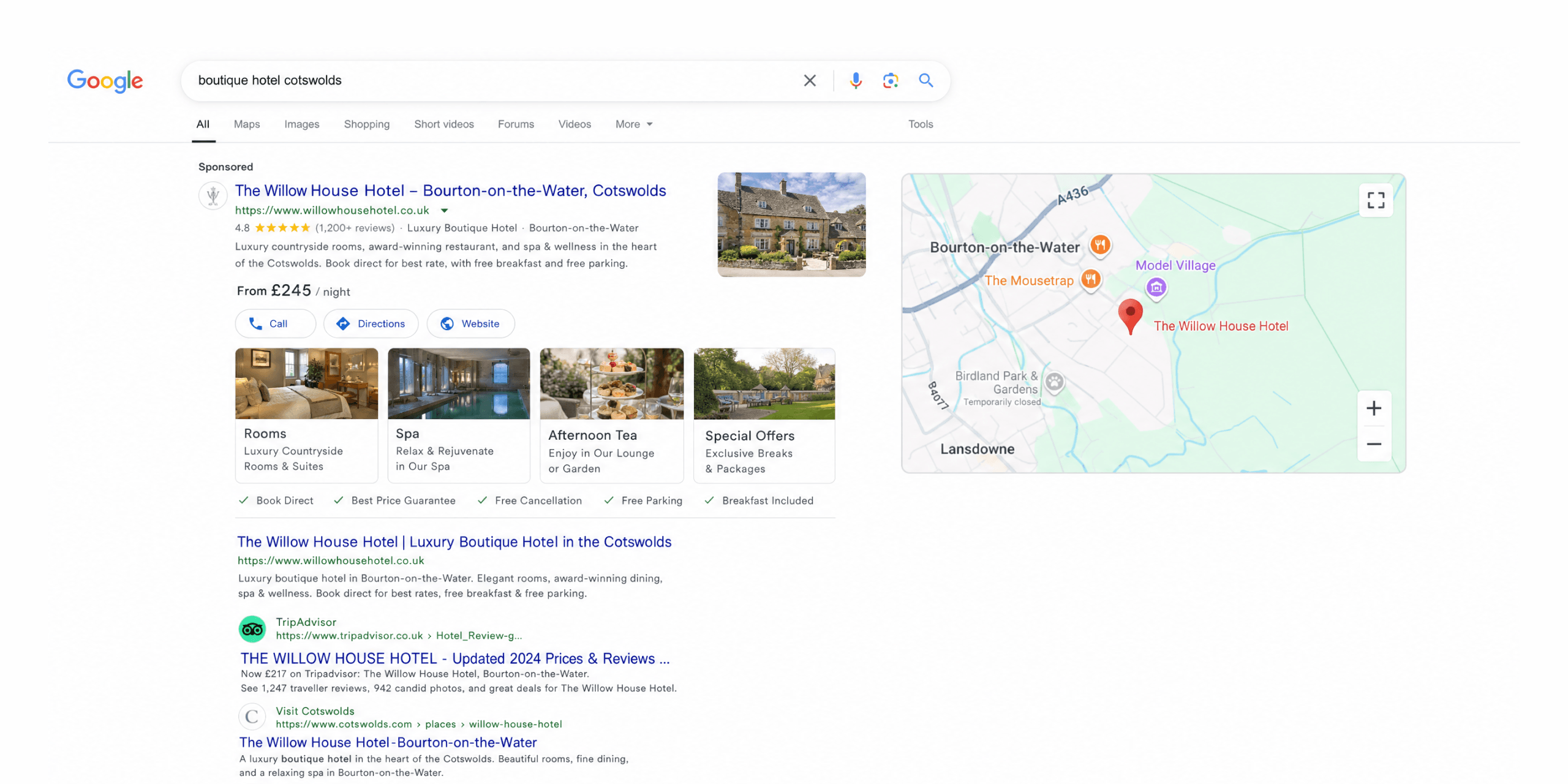The width and height of the screenshot is (1568, 784).
Task: Open the organic 'Luxury Boutique Hotel in the Cotswolds' result
Action: tap(454, 541)
